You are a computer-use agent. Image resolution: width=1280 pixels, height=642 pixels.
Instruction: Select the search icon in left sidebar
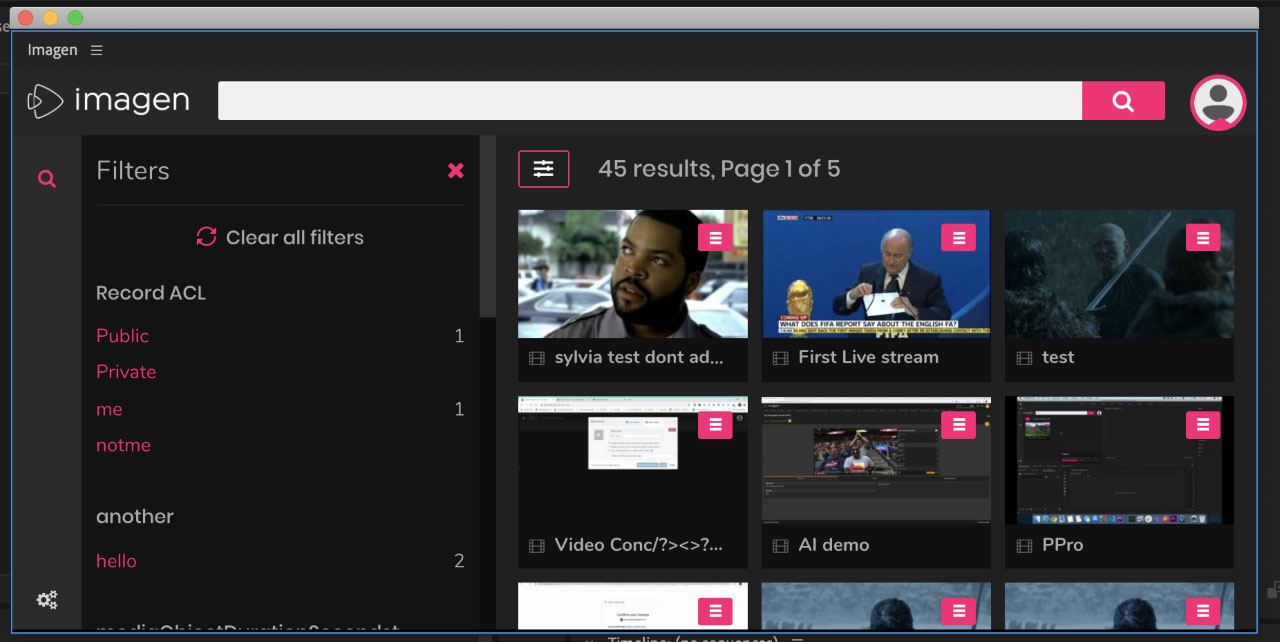[46, 179]
